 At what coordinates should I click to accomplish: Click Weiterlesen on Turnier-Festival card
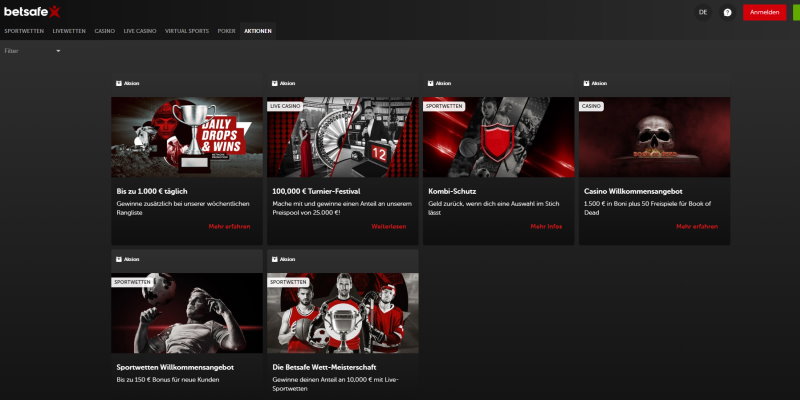389,227
